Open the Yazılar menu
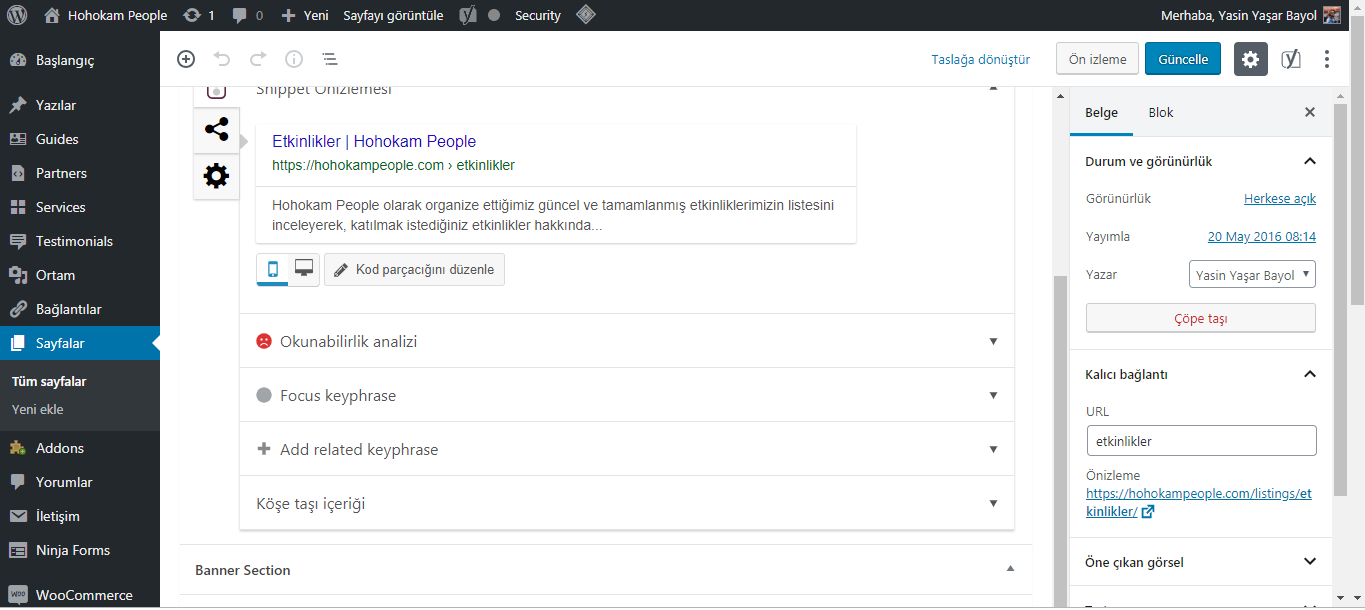This screenshot has height=610, width=1365. click(x=80, y=105)
